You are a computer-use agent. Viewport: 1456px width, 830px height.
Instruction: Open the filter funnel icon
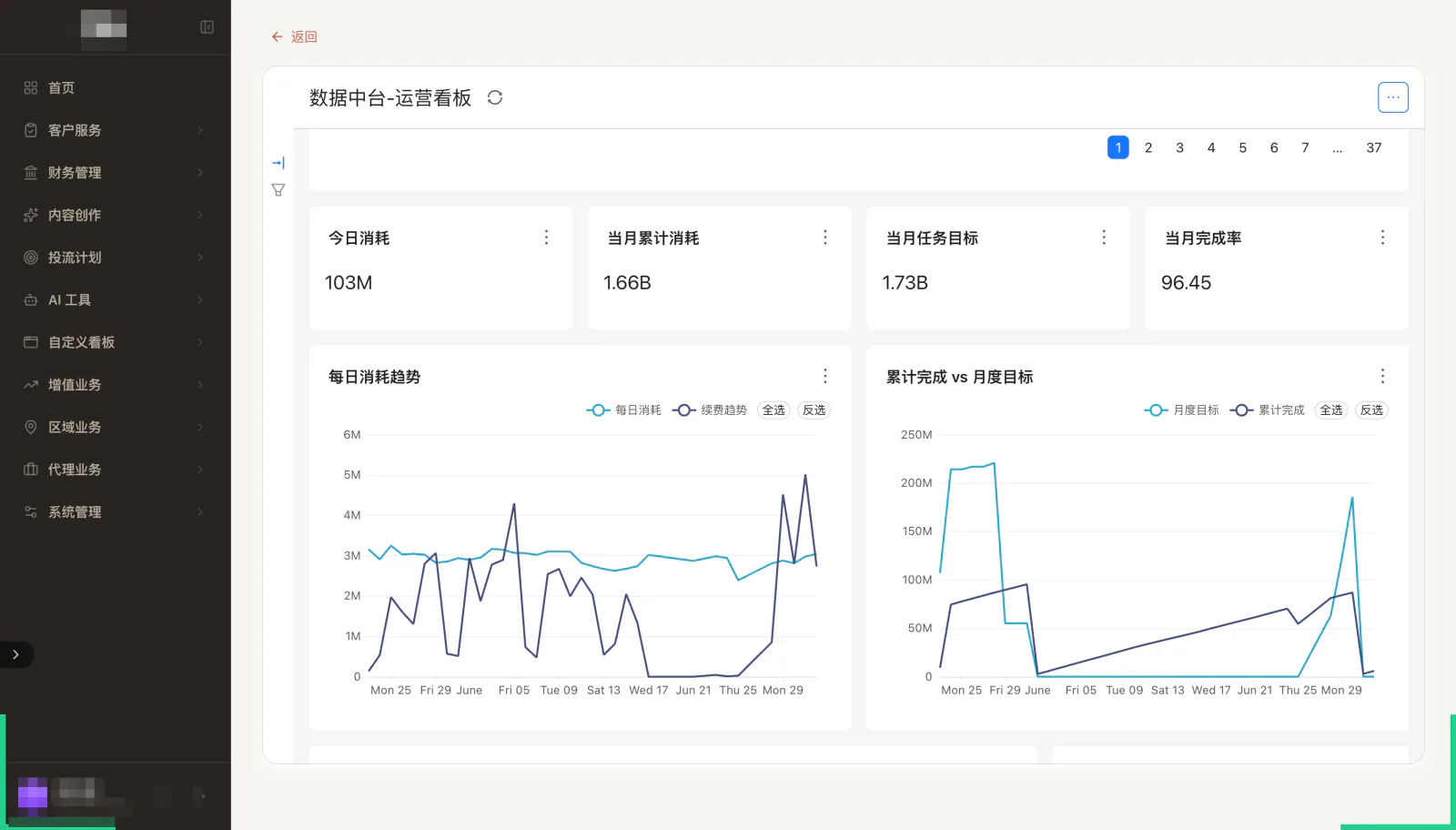pyautogui.click(x=278, y=190)
